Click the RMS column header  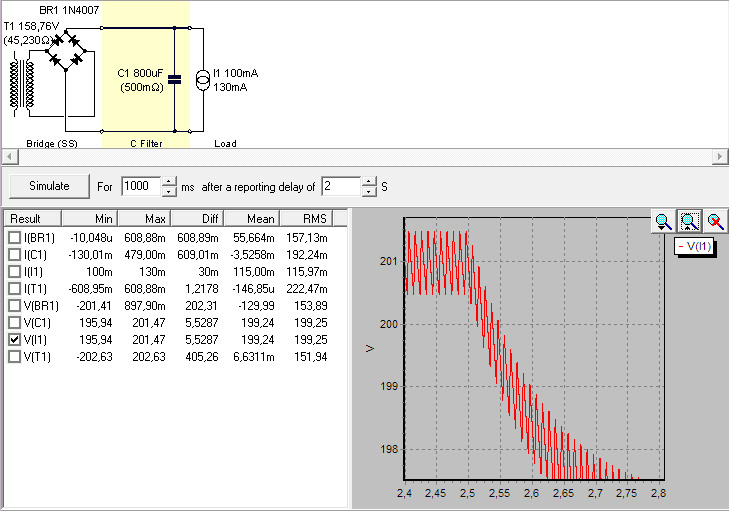tap(302, 218)
